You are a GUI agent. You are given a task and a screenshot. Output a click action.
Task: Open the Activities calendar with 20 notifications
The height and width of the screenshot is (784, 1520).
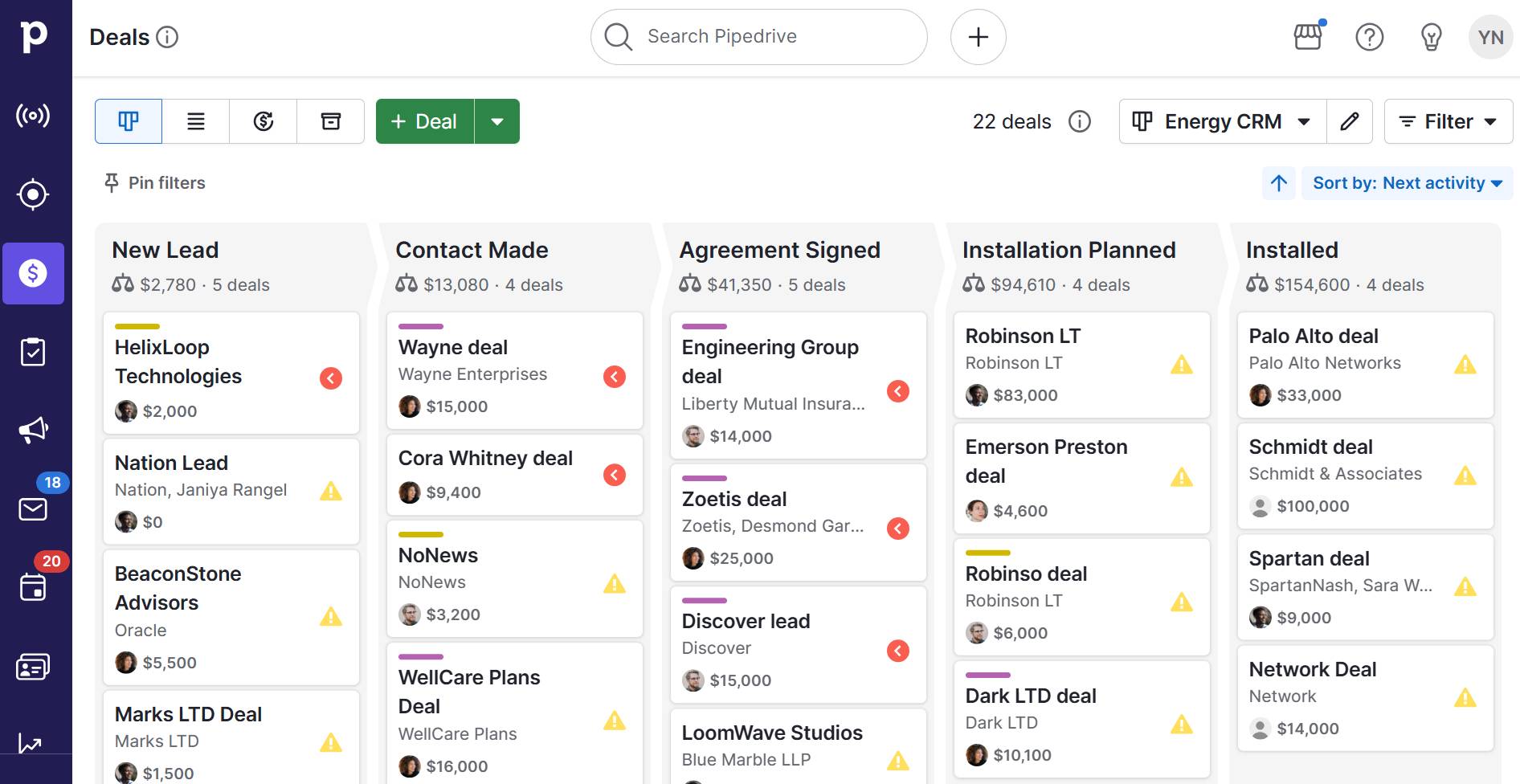(x=34, y=586)
